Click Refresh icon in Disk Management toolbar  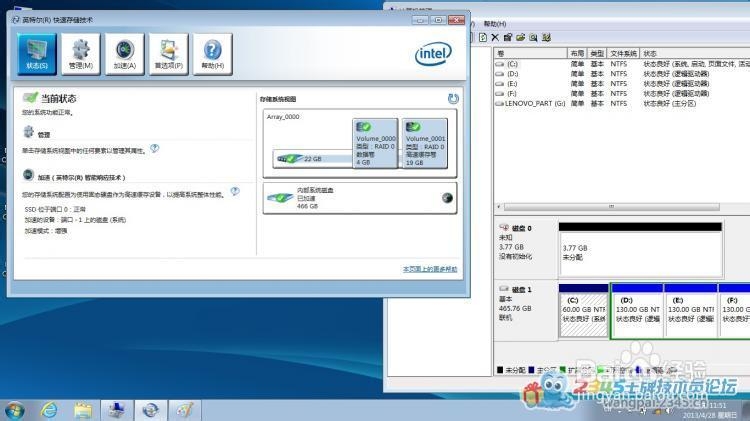[x=483, y=37]
